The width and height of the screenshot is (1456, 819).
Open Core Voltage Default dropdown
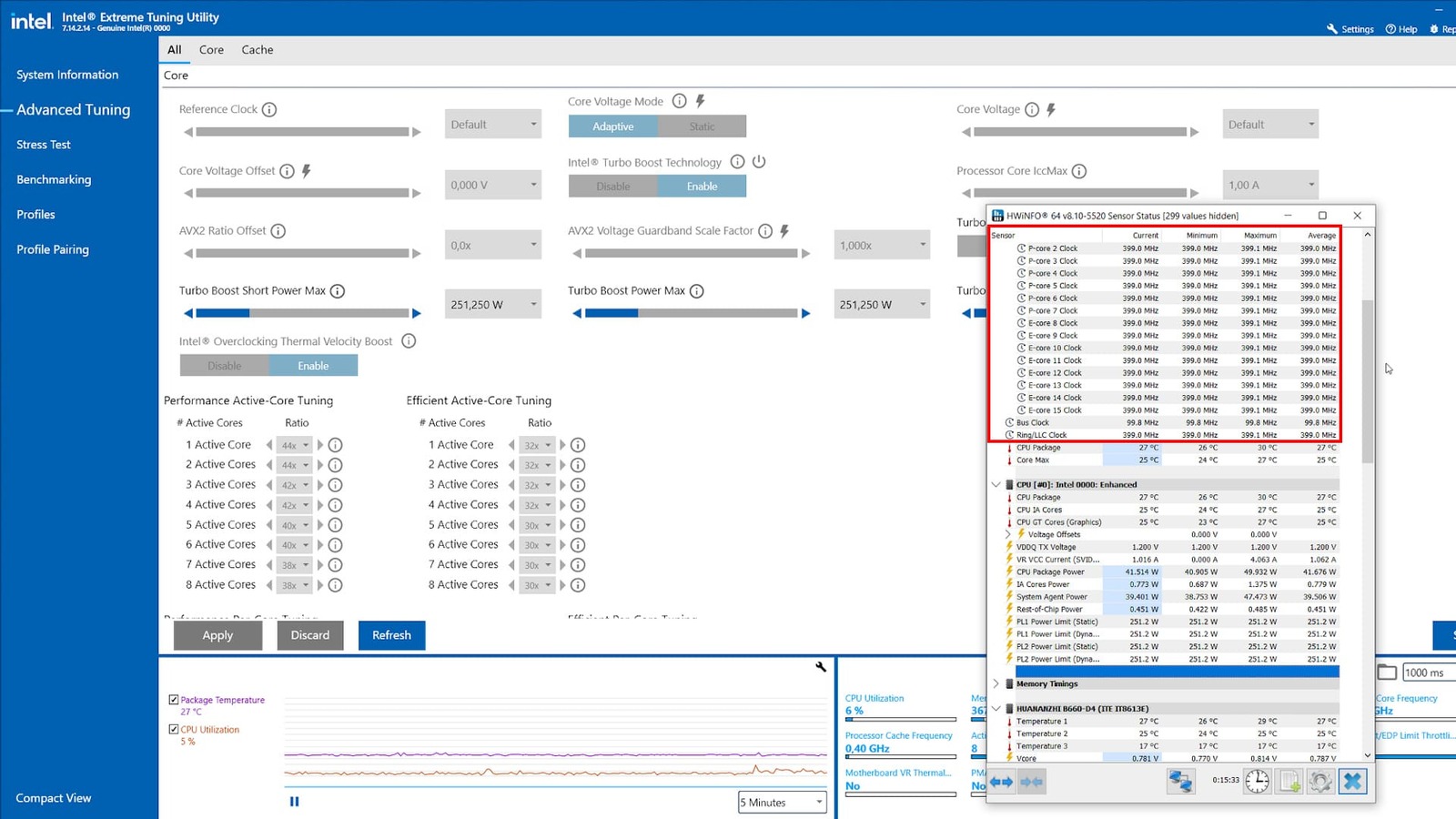[1270, 125]
